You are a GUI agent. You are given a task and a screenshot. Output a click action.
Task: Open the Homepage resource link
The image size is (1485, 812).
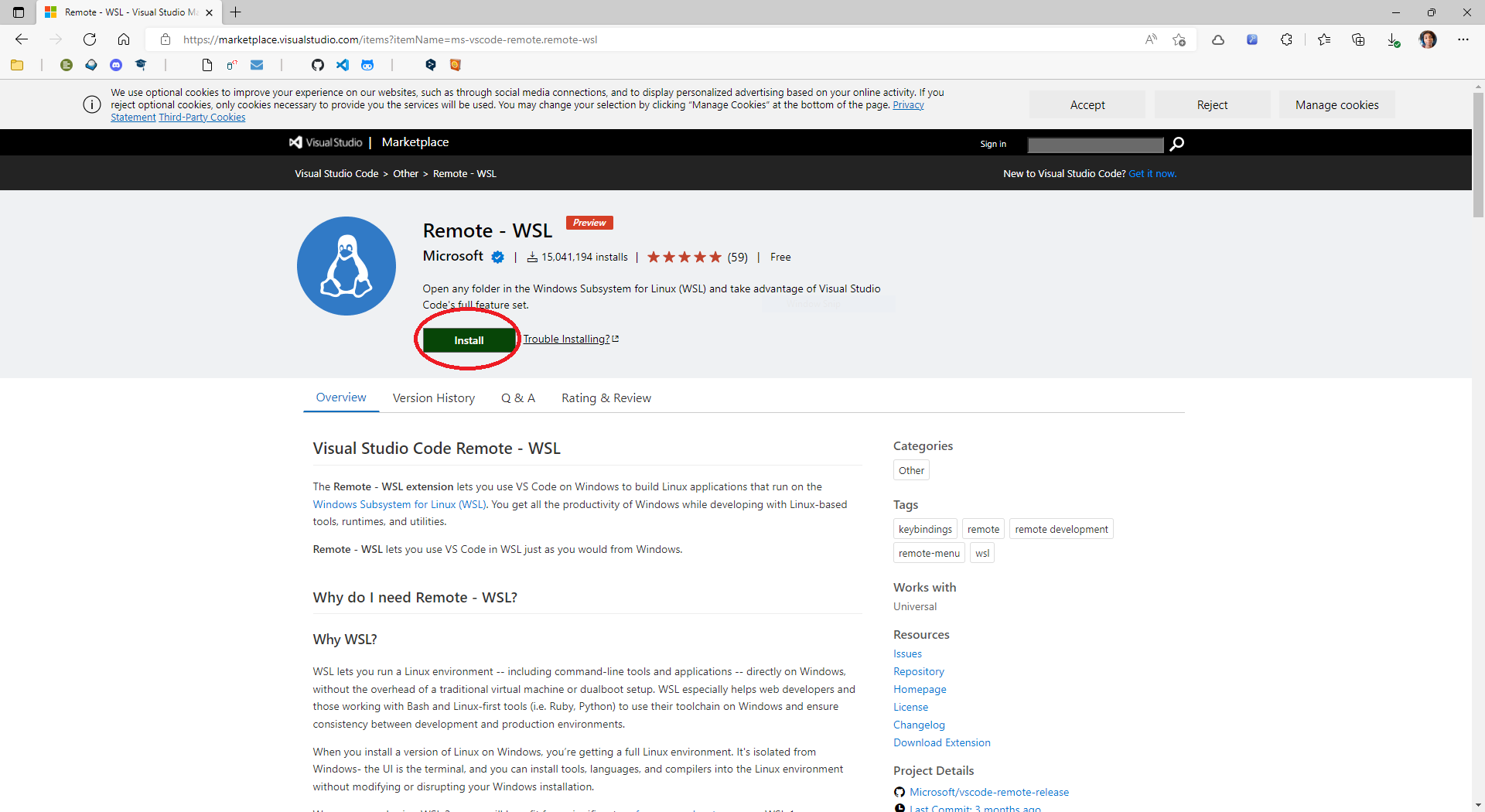(x=920, y=689)
